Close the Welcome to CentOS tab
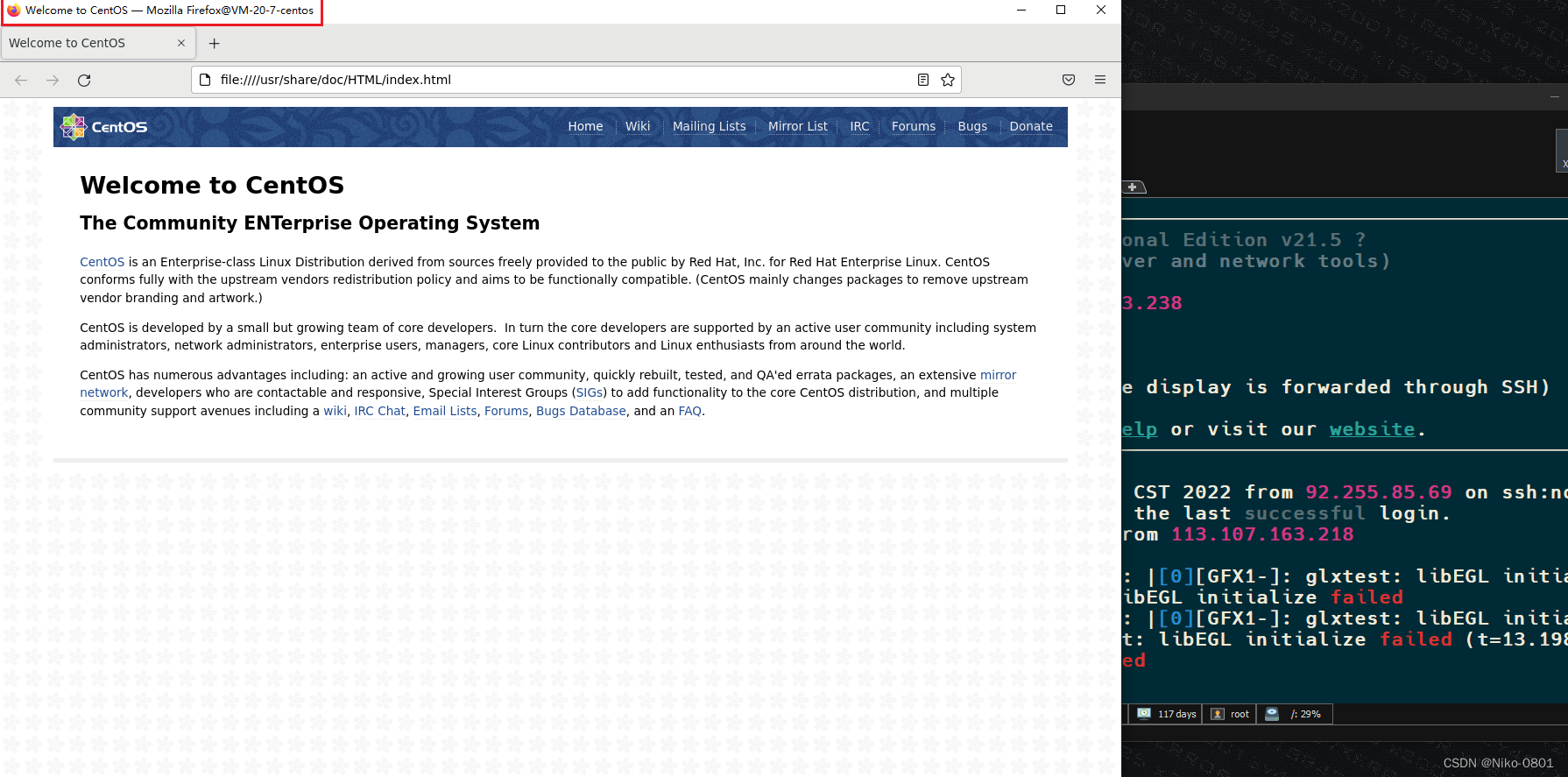Screen dimensions: 1568x777 click(181, 43)
